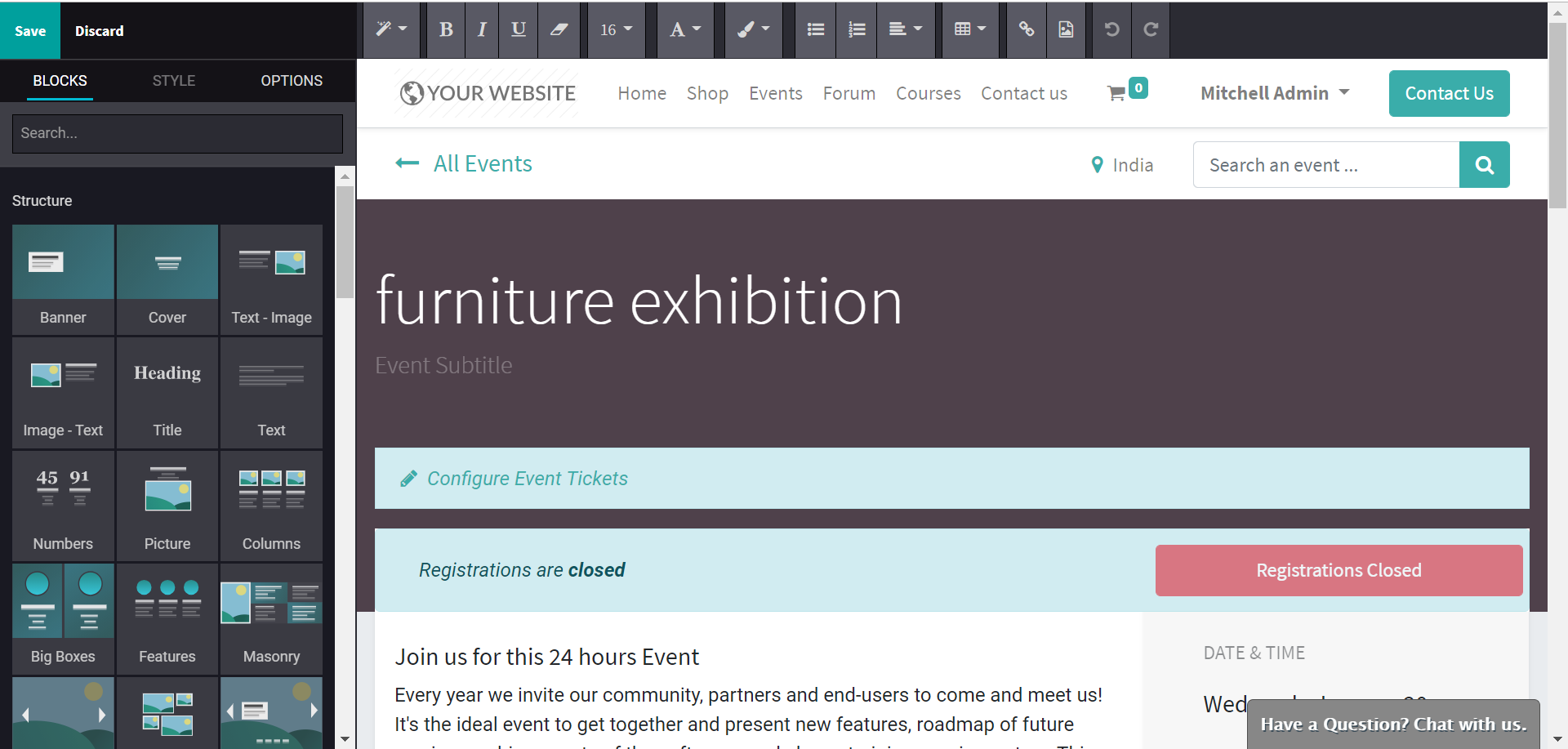
Task: Click the Event Subtitle placeholder text
Action: click(x=443, y=365)
